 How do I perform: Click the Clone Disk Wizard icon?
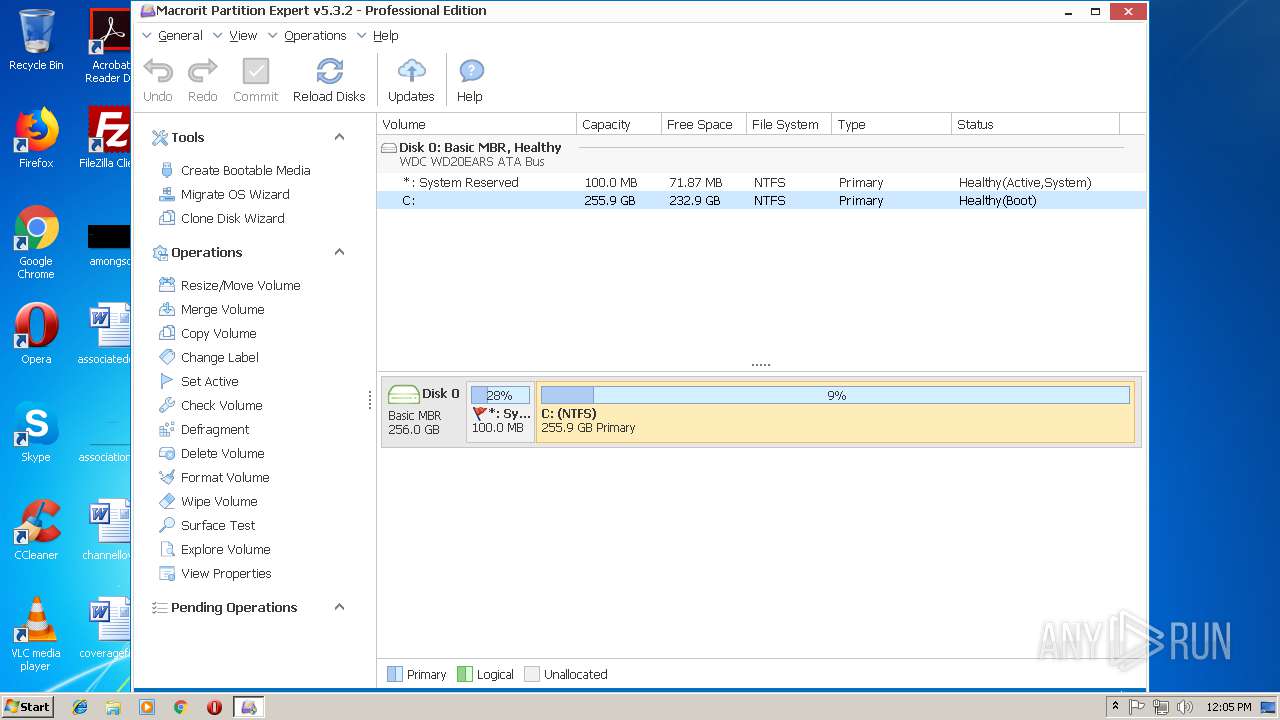pos(167,218)
